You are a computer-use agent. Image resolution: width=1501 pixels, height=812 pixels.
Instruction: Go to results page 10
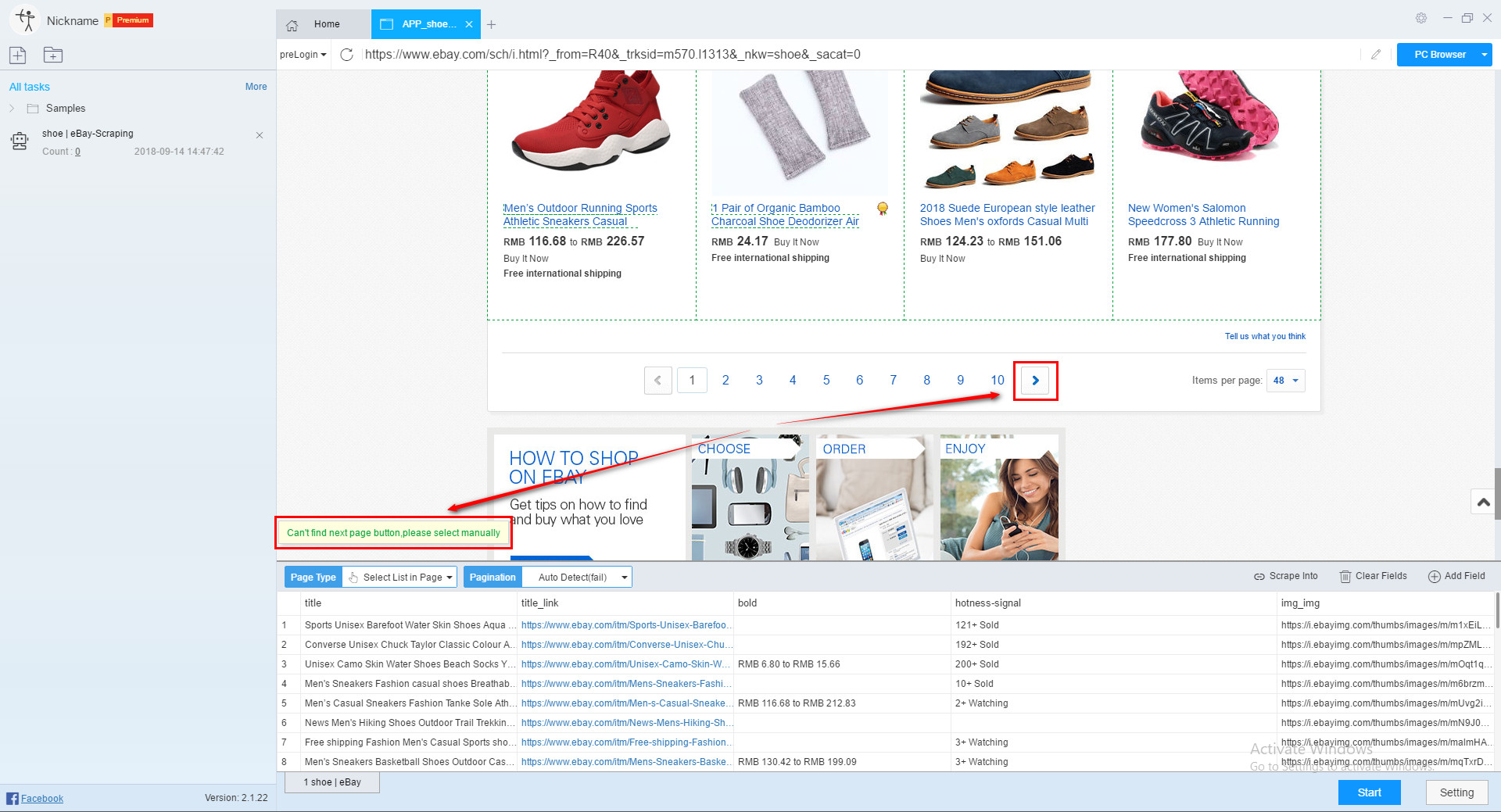[x=998, y=381]
